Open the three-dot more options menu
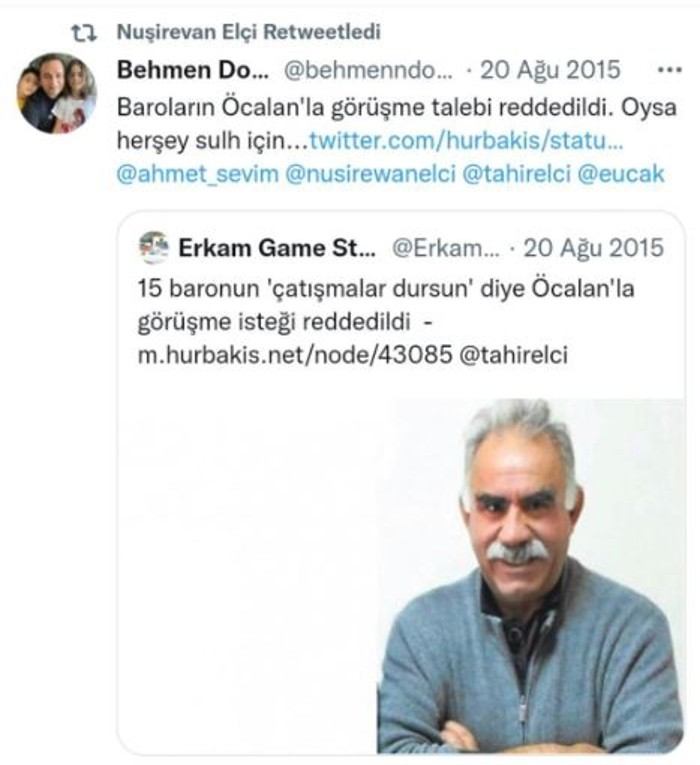This screenshot has width=700, height=765. point(669,70)
